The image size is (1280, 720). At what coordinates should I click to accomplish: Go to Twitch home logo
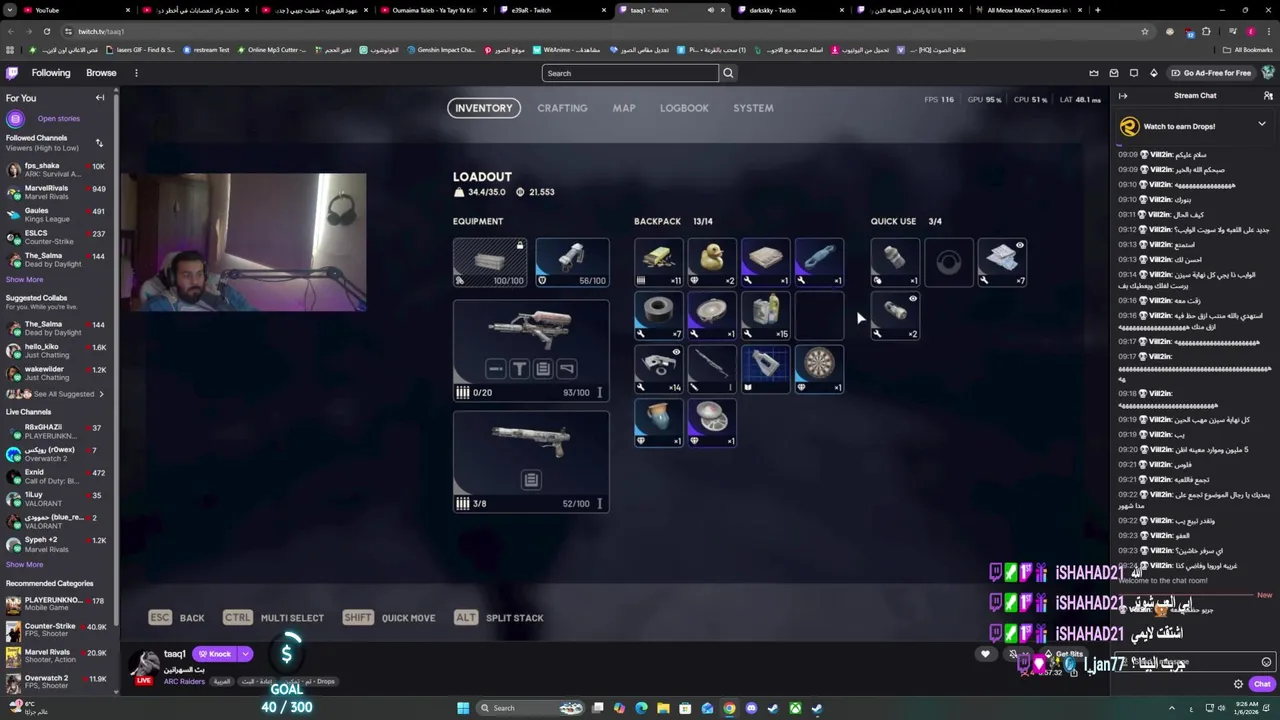12,73
